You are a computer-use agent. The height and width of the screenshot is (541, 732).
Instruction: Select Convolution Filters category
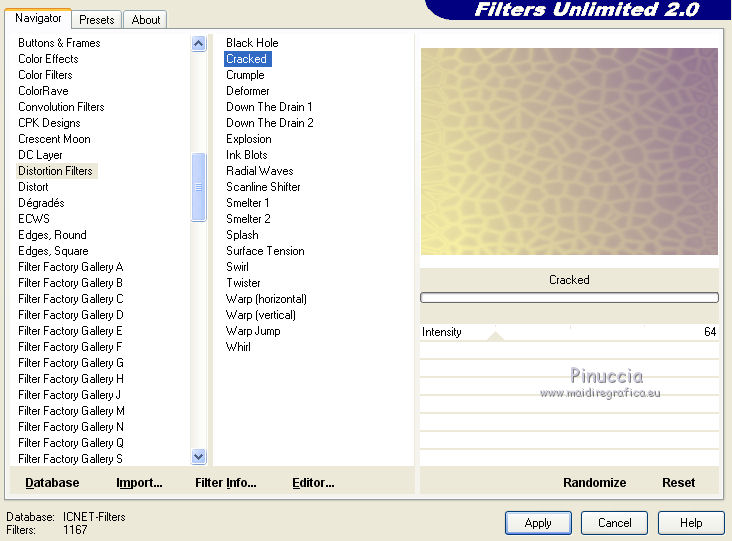click(x=61, y=107)
